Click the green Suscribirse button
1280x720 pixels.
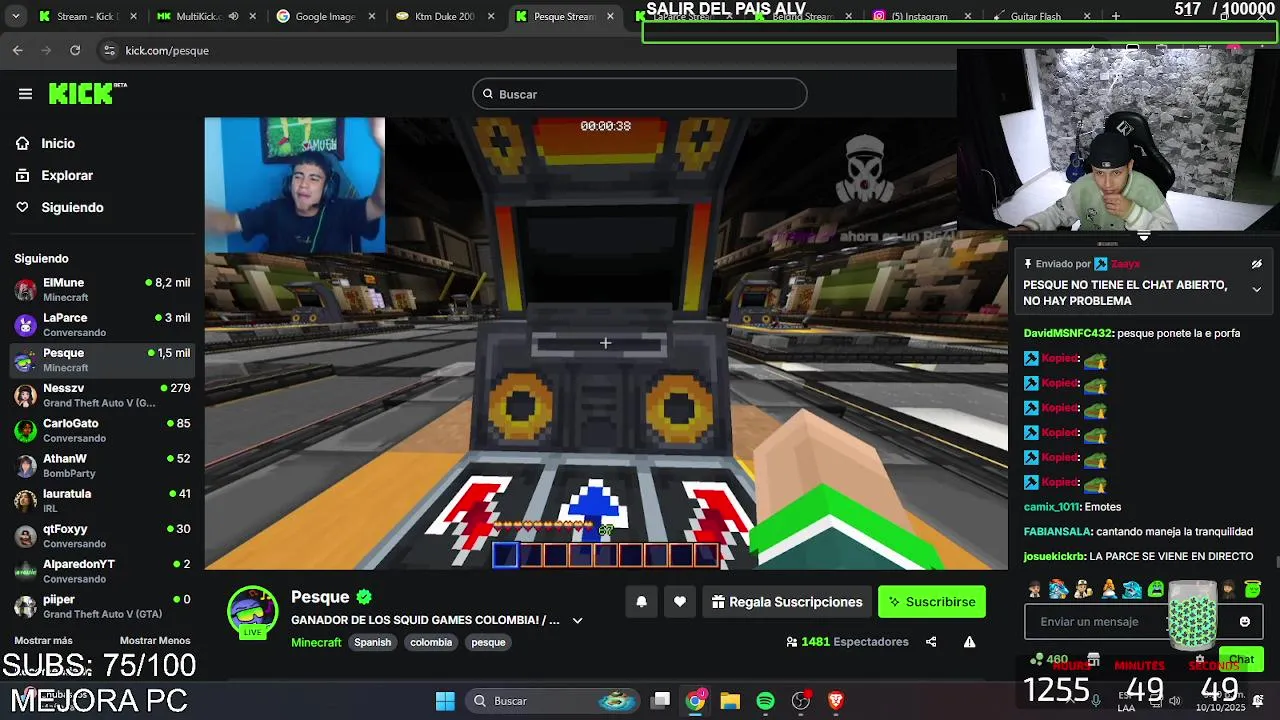coord(932,602)
